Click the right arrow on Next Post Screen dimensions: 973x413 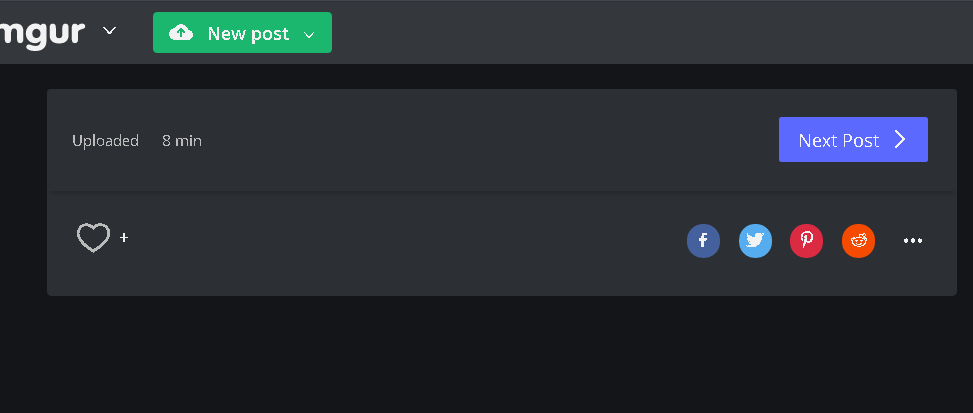pos(900,139)
